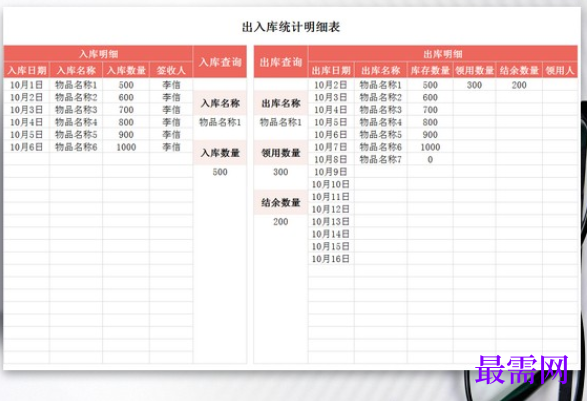Click the 10月13日 date cell
This screenshot has height=401, width=587.
tap(331, 222)
